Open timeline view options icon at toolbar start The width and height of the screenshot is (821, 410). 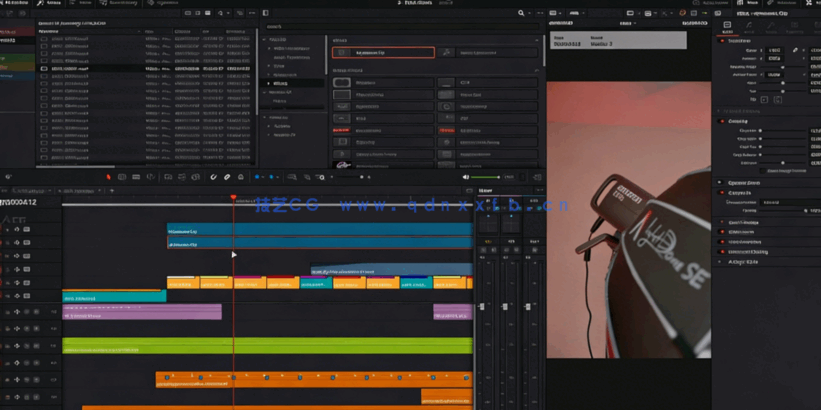pos(8,177)
